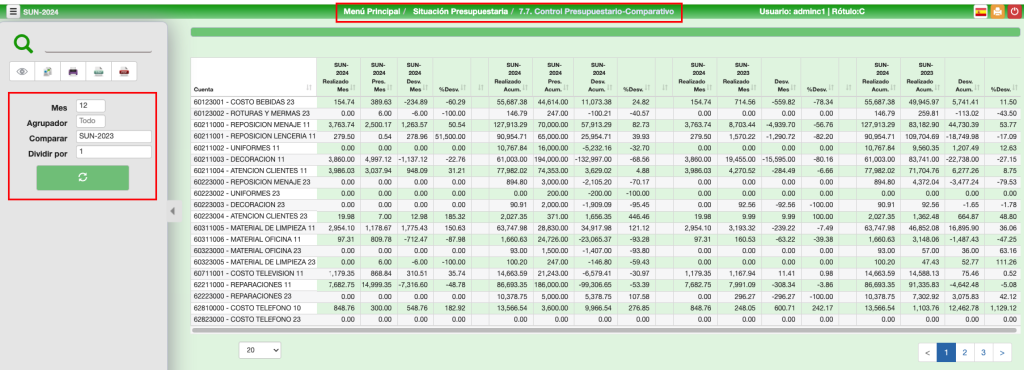The image size is (1024, 370).
Task: Click the Comparar field showing SUN-2023
Action: pos(114,136)
